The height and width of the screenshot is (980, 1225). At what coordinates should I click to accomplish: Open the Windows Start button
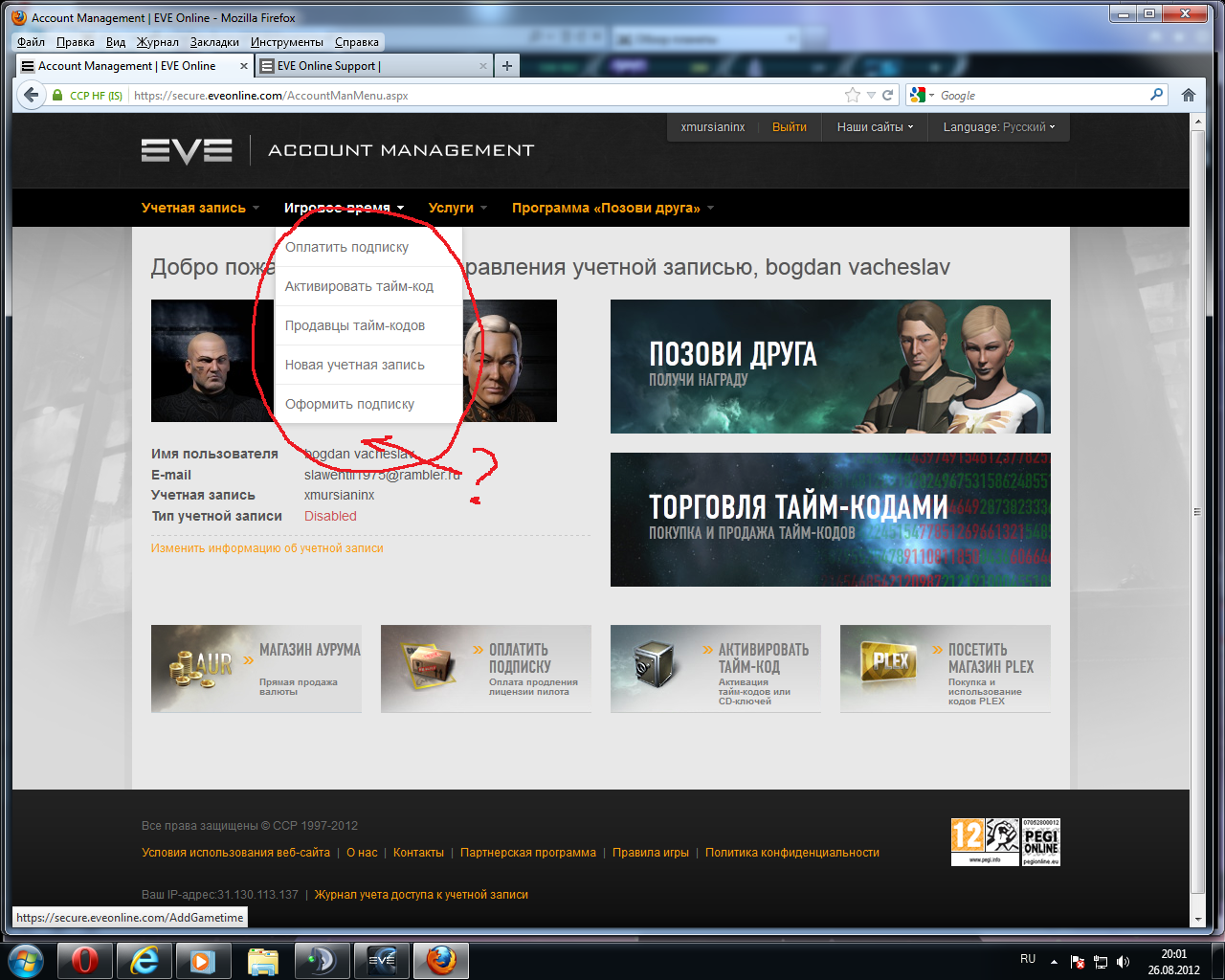(27, 960)
